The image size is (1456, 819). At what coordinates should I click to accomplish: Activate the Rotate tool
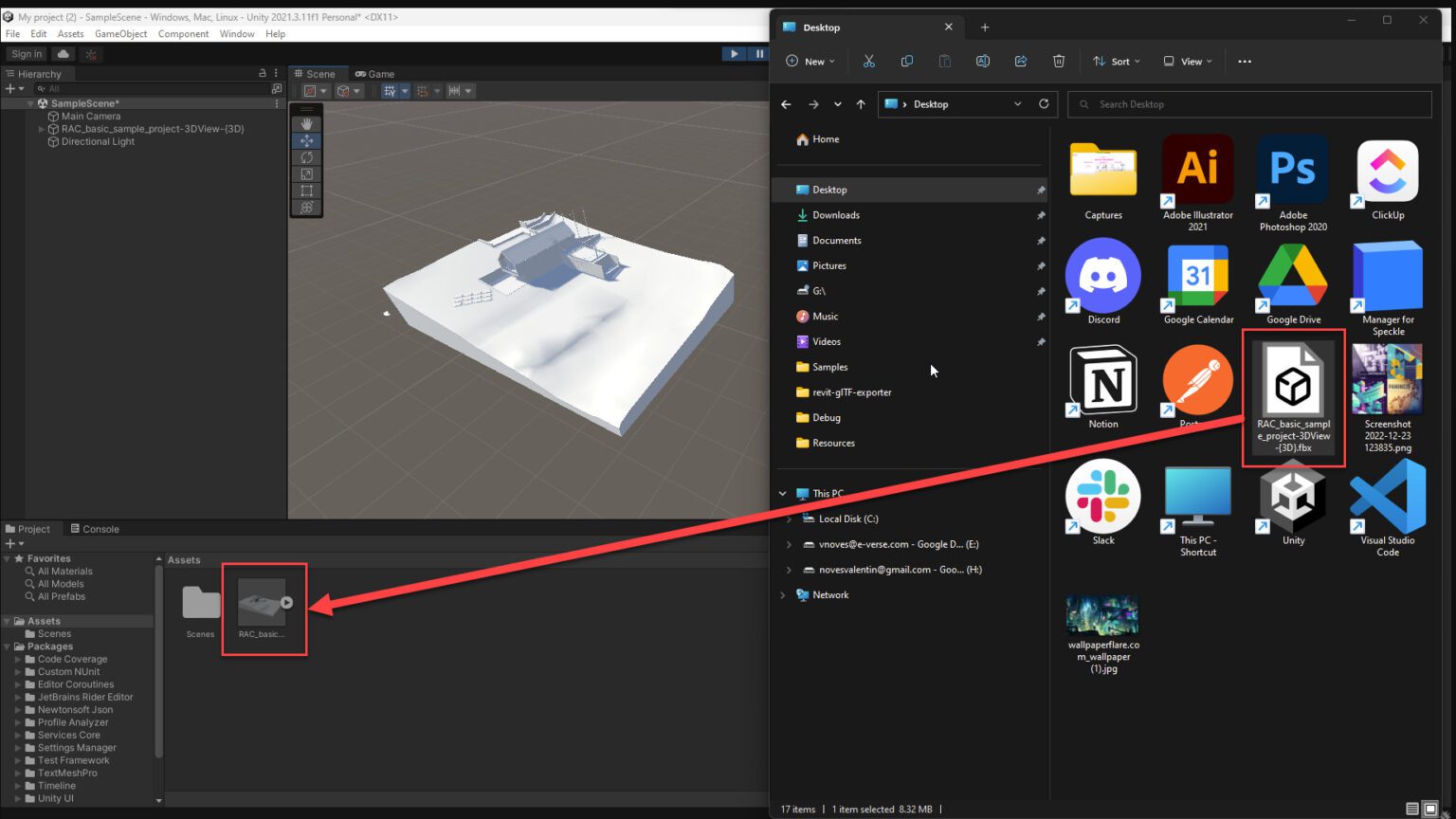click(305, 158)
